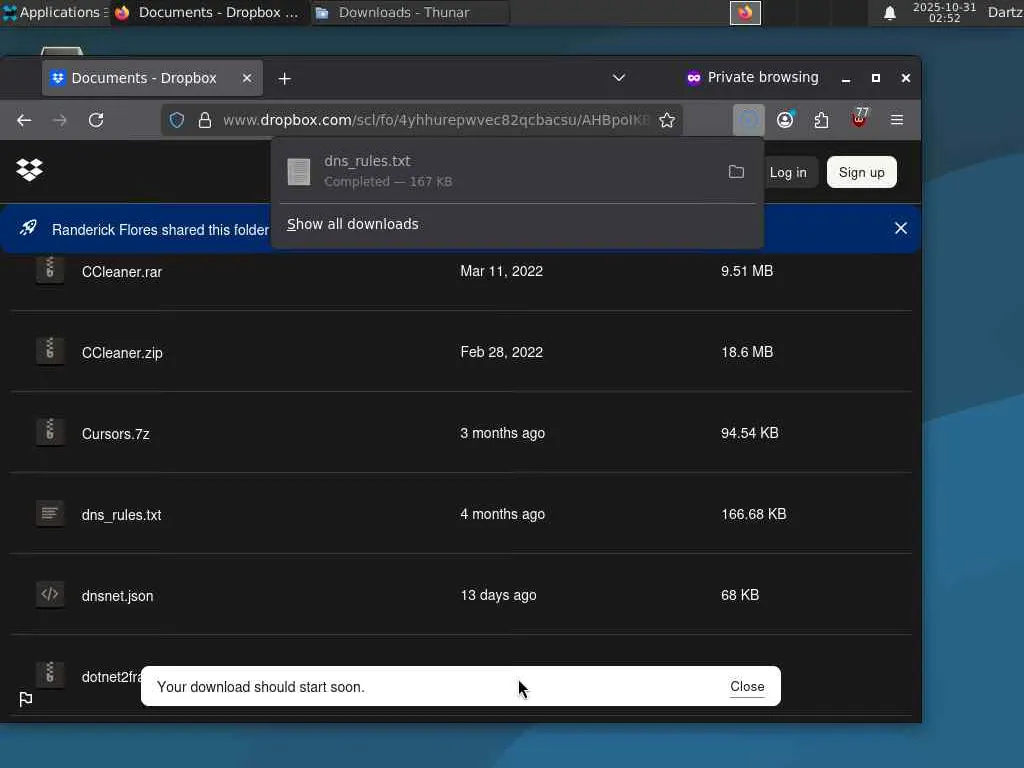Open the Firefox hamburger menu
Screen dimensions: 1024x768
(x=897, y=120)
